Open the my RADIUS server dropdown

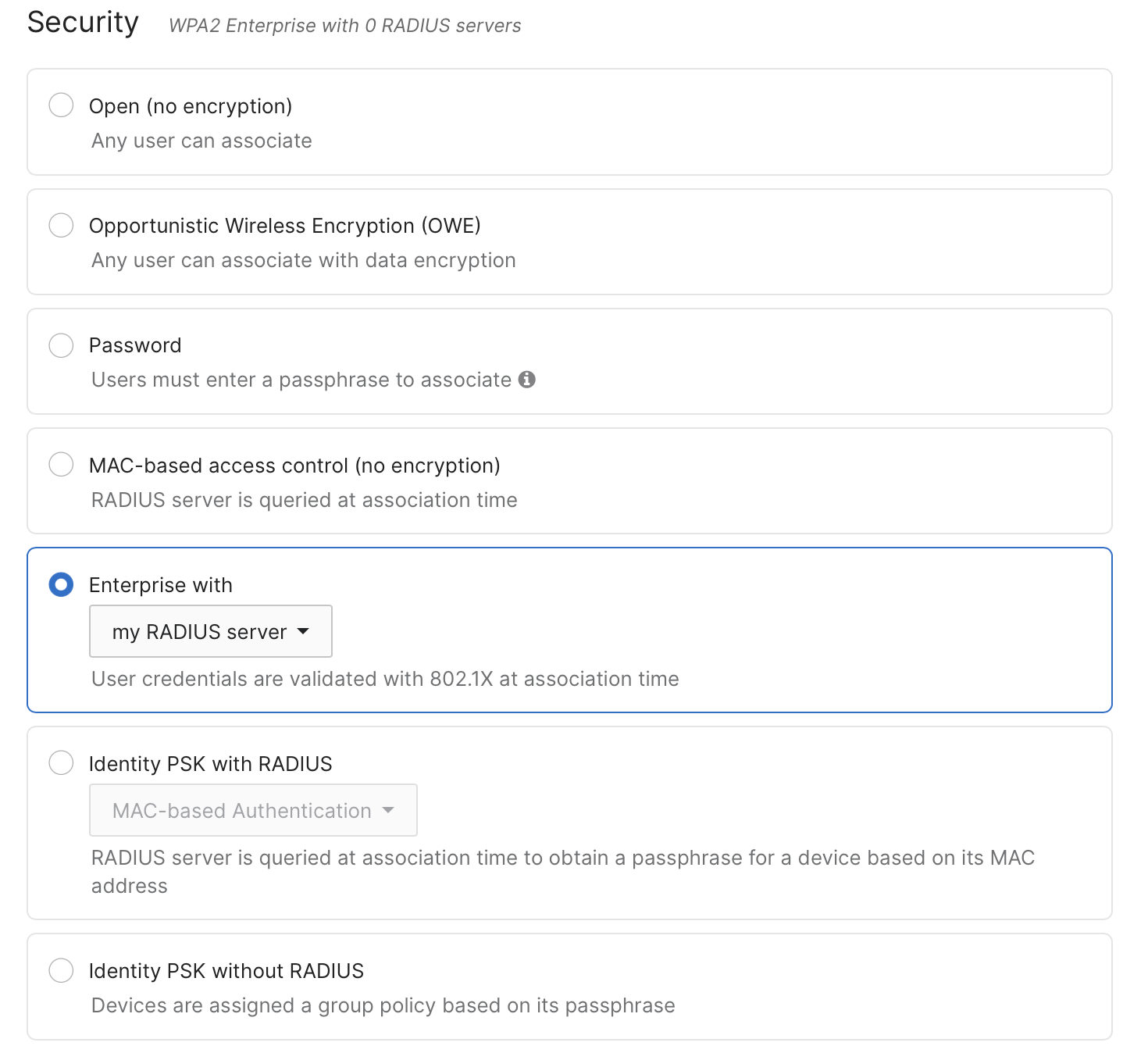[x=210, y=631]
